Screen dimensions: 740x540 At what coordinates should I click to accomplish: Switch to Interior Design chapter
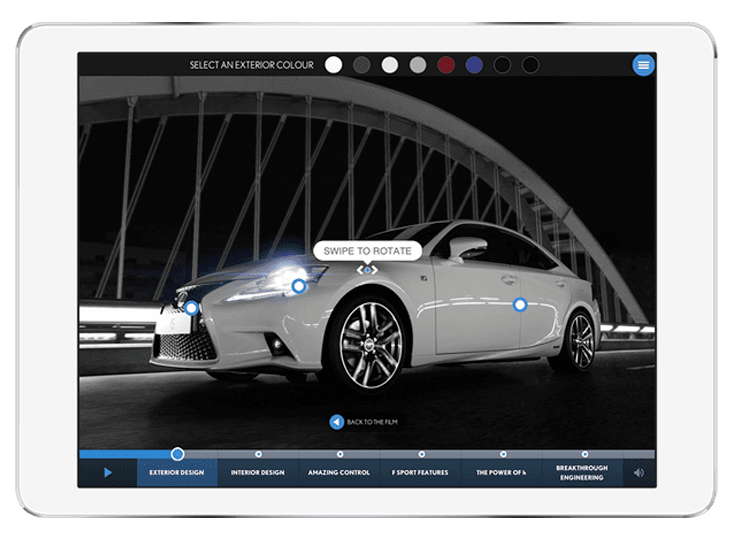coord(258,472)
